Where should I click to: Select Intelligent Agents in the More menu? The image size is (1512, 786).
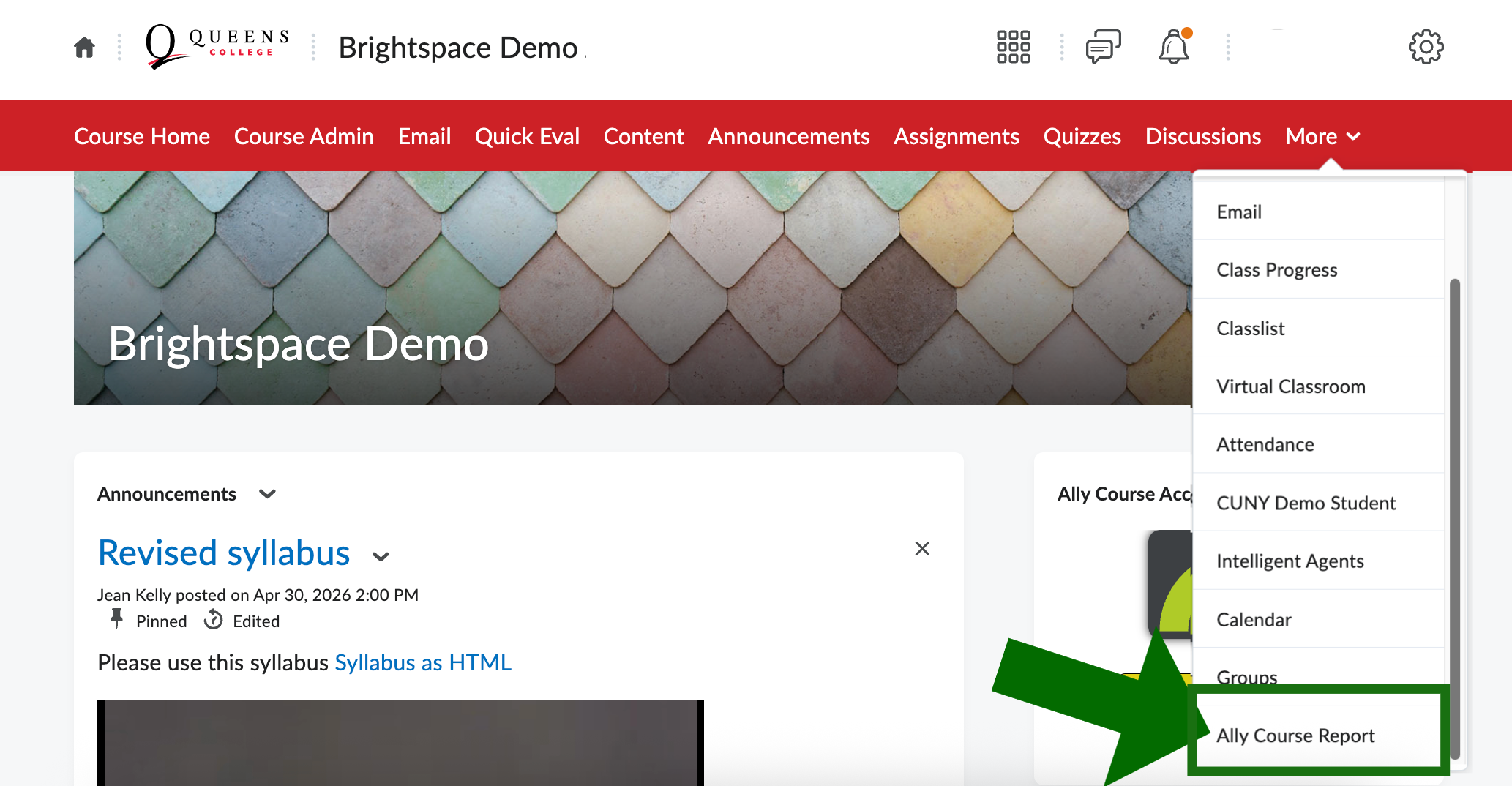pos(1319,561)
